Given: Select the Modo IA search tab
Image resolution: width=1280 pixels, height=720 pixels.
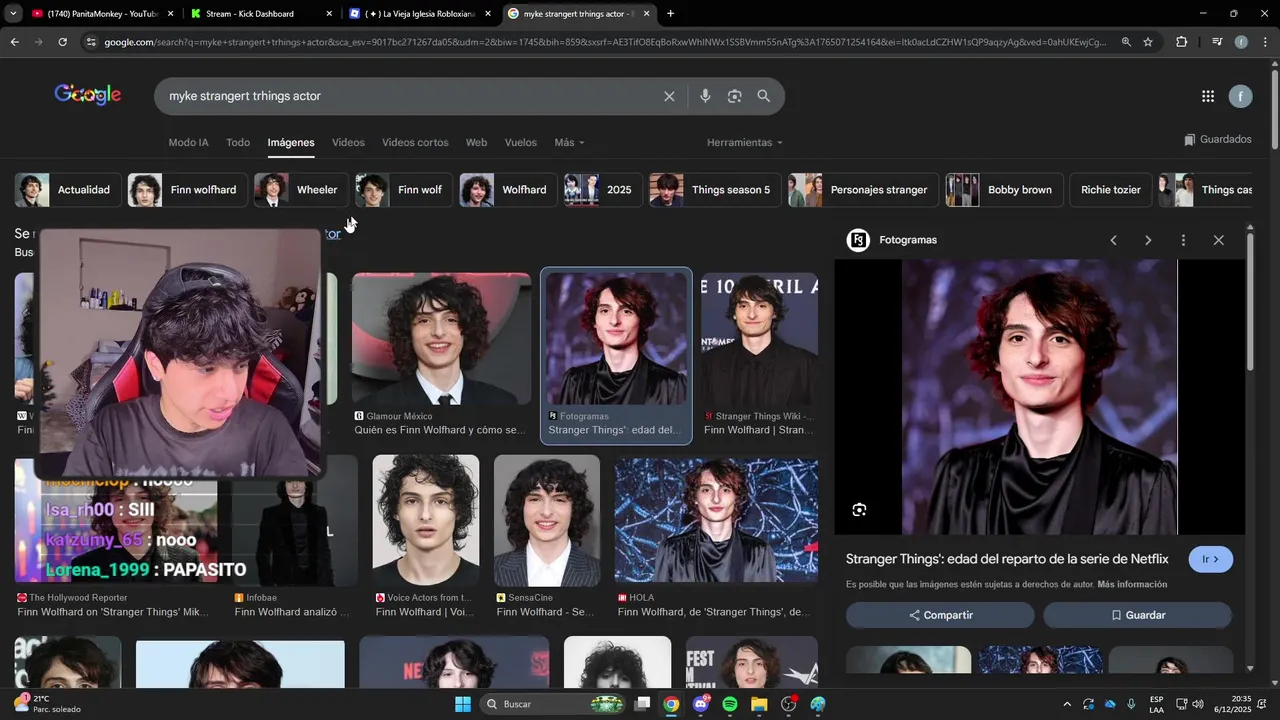Looking at the screenshot, I should click(x=188, y=143).
